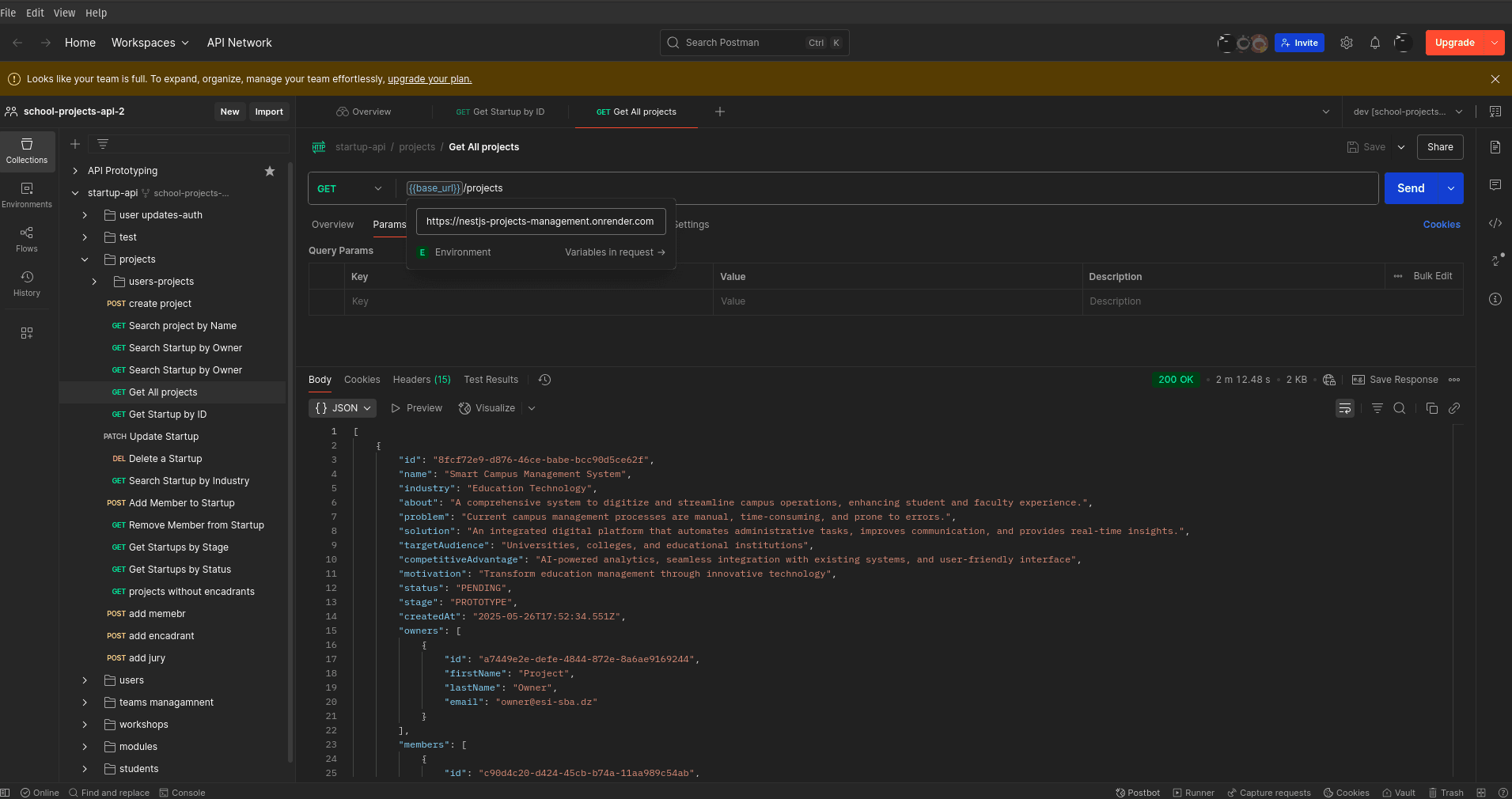Star the API Prototyping collection

(x=270, y=171)
